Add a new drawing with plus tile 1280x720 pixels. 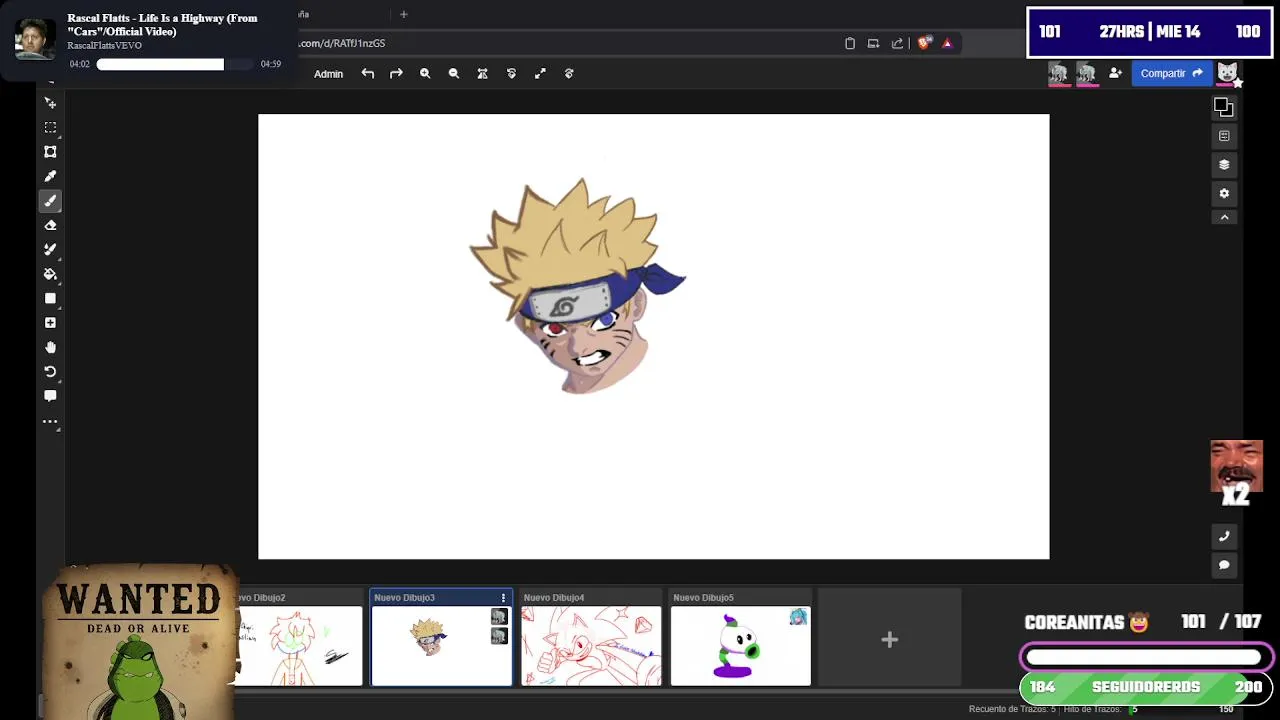[x=889, y=640]
